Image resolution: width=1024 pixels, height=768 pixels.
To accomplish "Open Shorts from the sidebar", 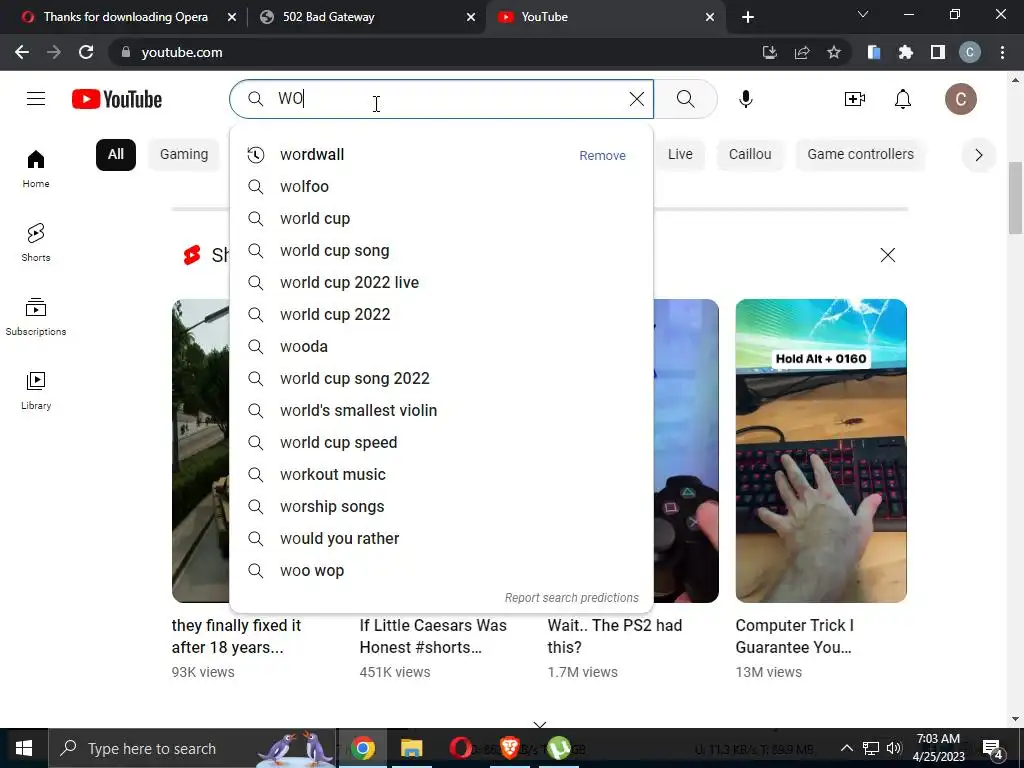I will [36, 242].
